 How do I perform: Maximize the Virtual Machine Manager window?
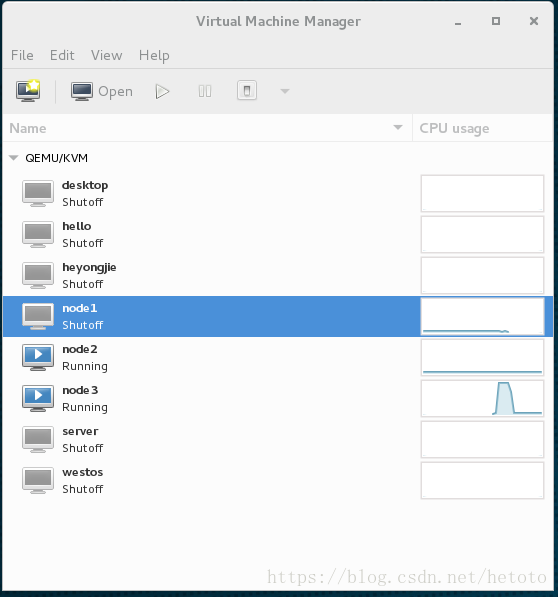click(x=496, y=21)
